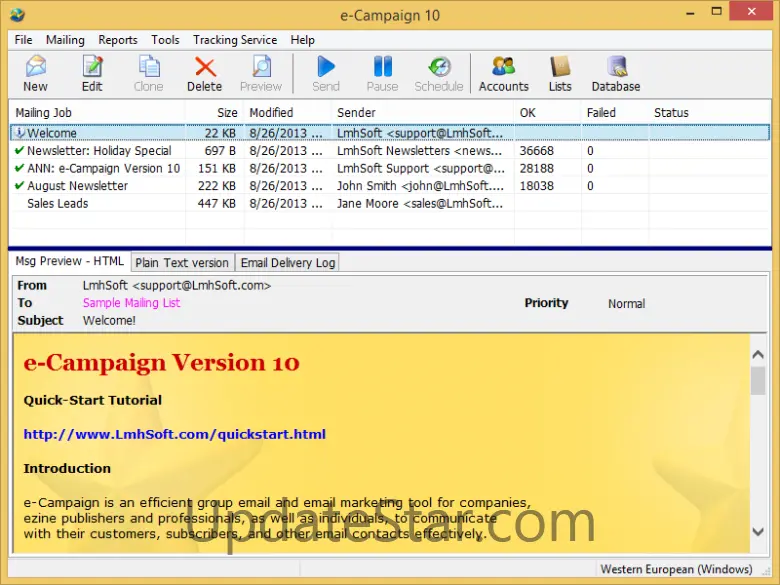Click Western European (Windows) status entry

(676, 569)
